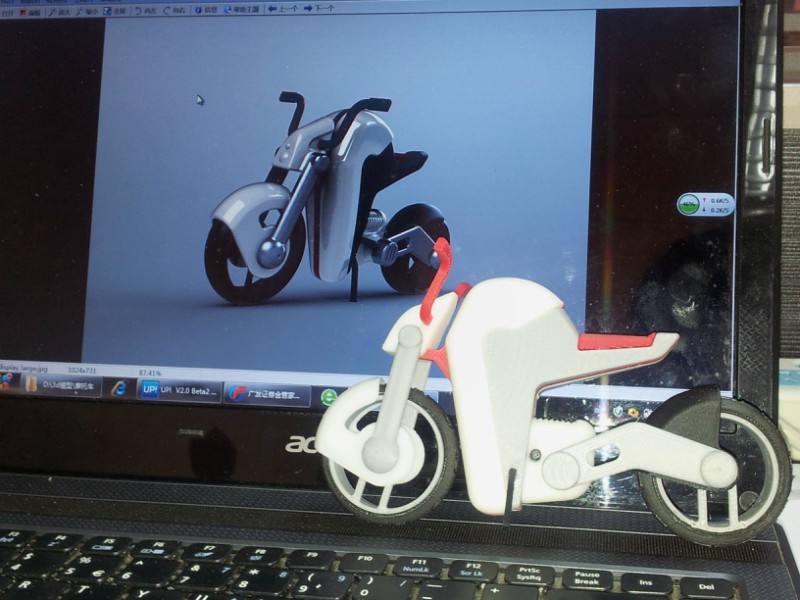Zoom out with the 缩小 toolbar icon
Viewport: 800px width, 600px height.
[x=86, y=11]
